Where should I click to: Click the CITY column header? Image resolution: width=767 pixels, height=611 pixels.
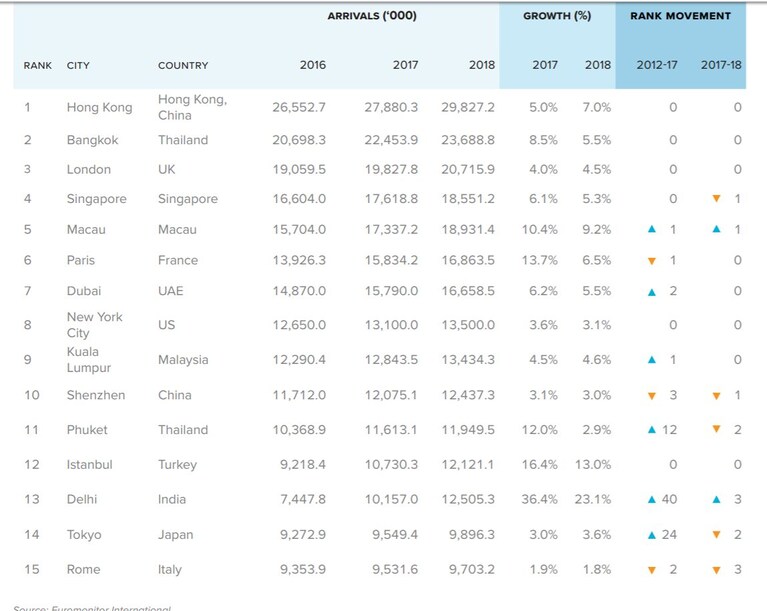78,66
